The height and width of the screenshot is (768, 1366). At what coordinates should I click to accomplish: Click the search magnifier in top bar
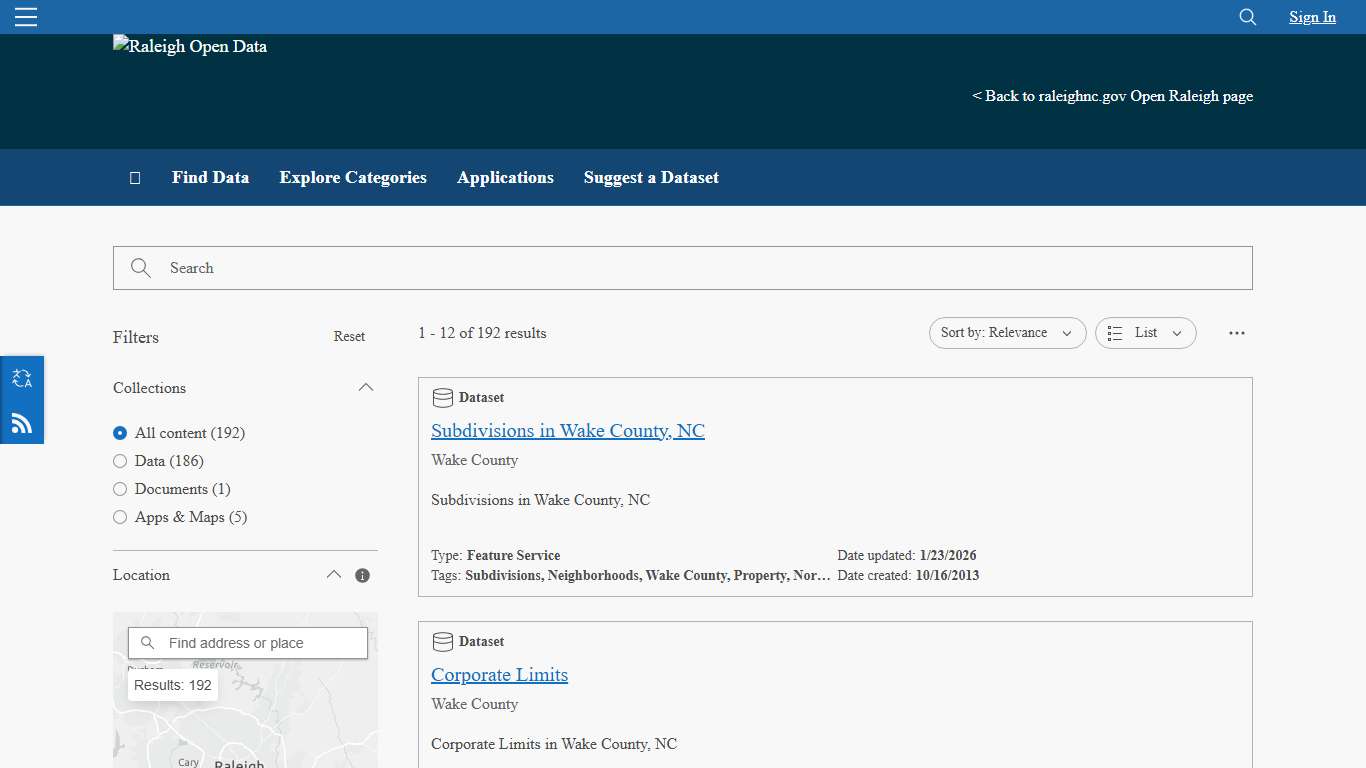(x=1247, y=17)
